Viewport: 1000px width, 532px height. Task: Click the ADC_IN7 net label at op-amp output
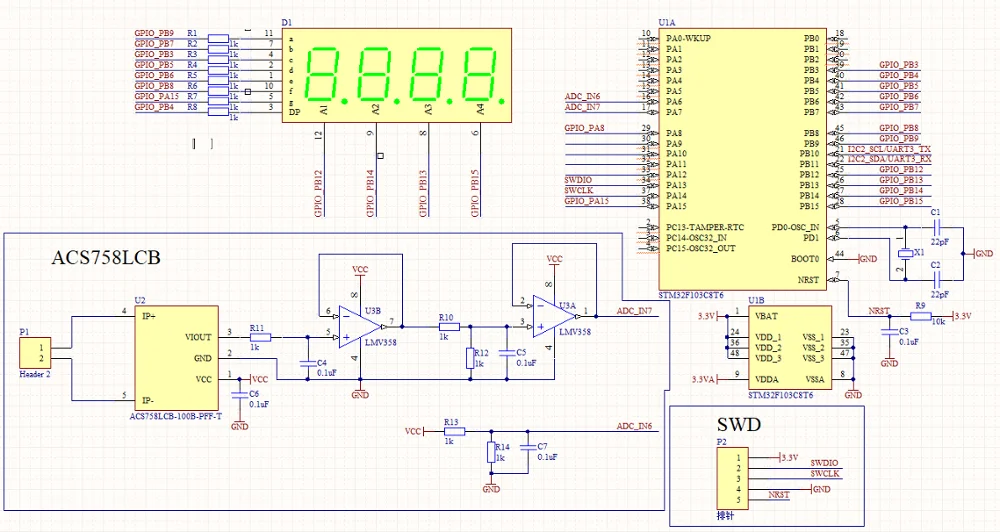pyautogui.click(x=634, y=311)
